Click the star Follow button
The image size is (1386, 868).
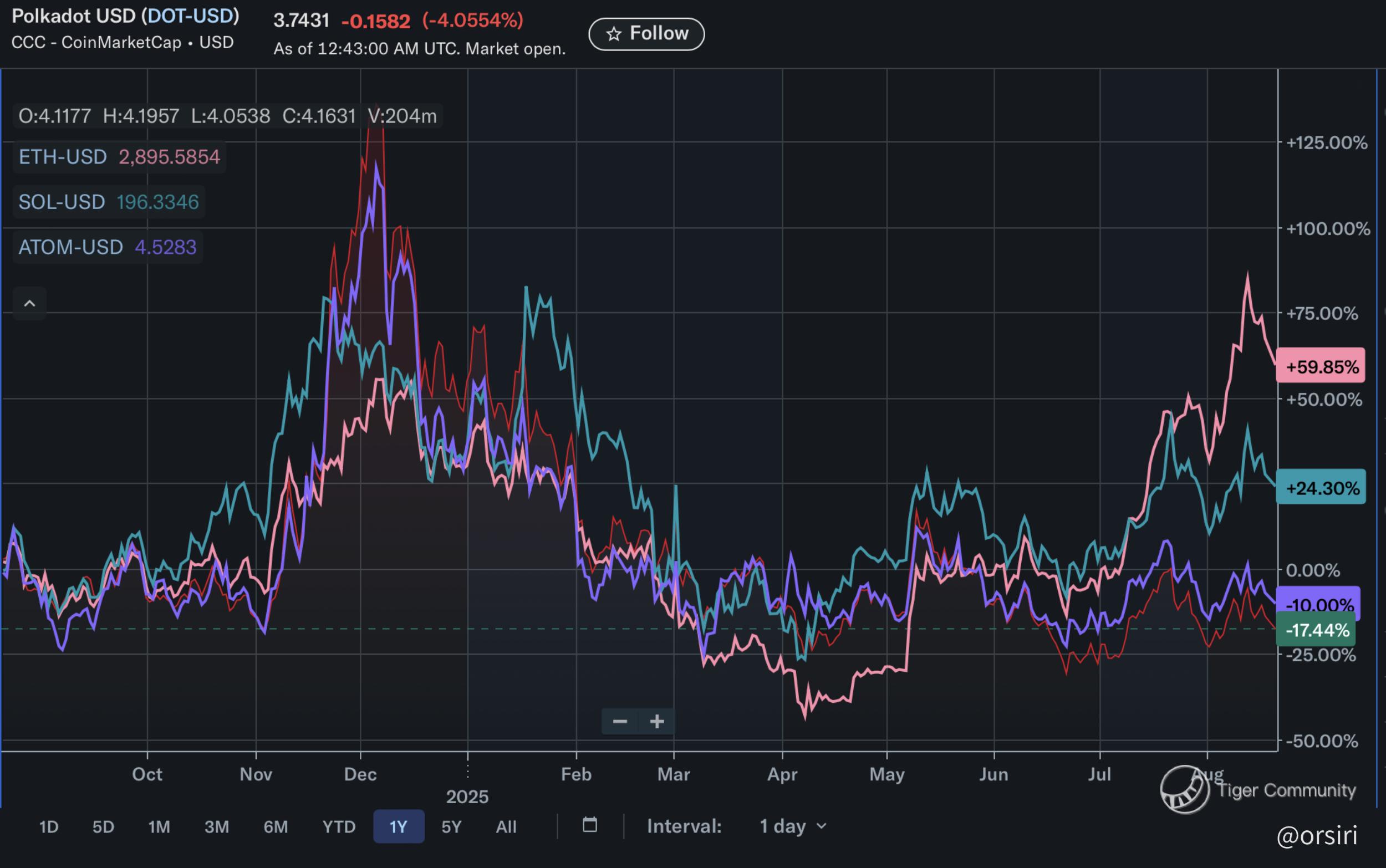pos(646,34)
